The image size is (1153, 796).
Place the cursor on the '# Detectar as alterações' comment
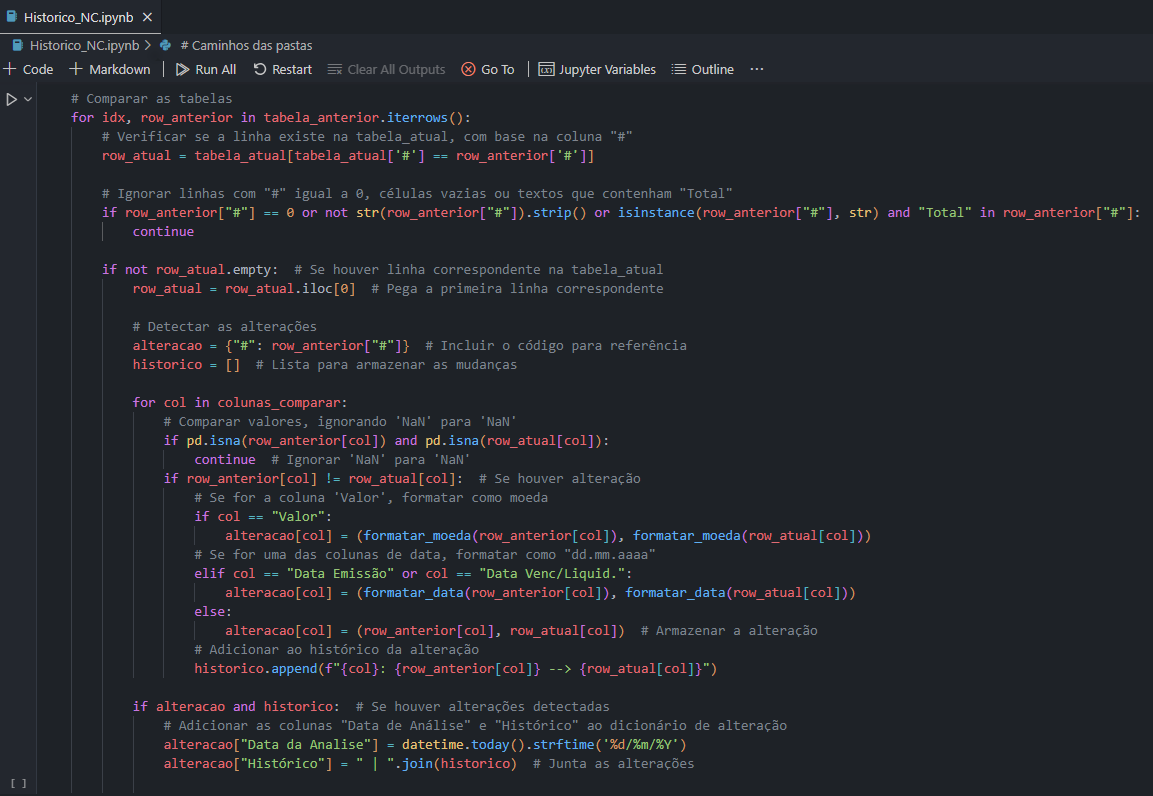click(x=224, y=326)
